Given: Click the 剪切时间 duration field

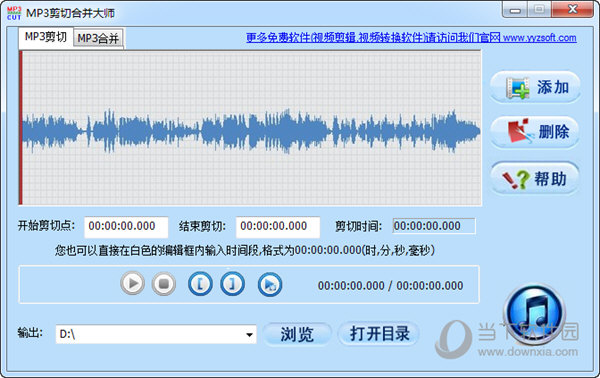Looking at the screenshot, I should 434,226.
